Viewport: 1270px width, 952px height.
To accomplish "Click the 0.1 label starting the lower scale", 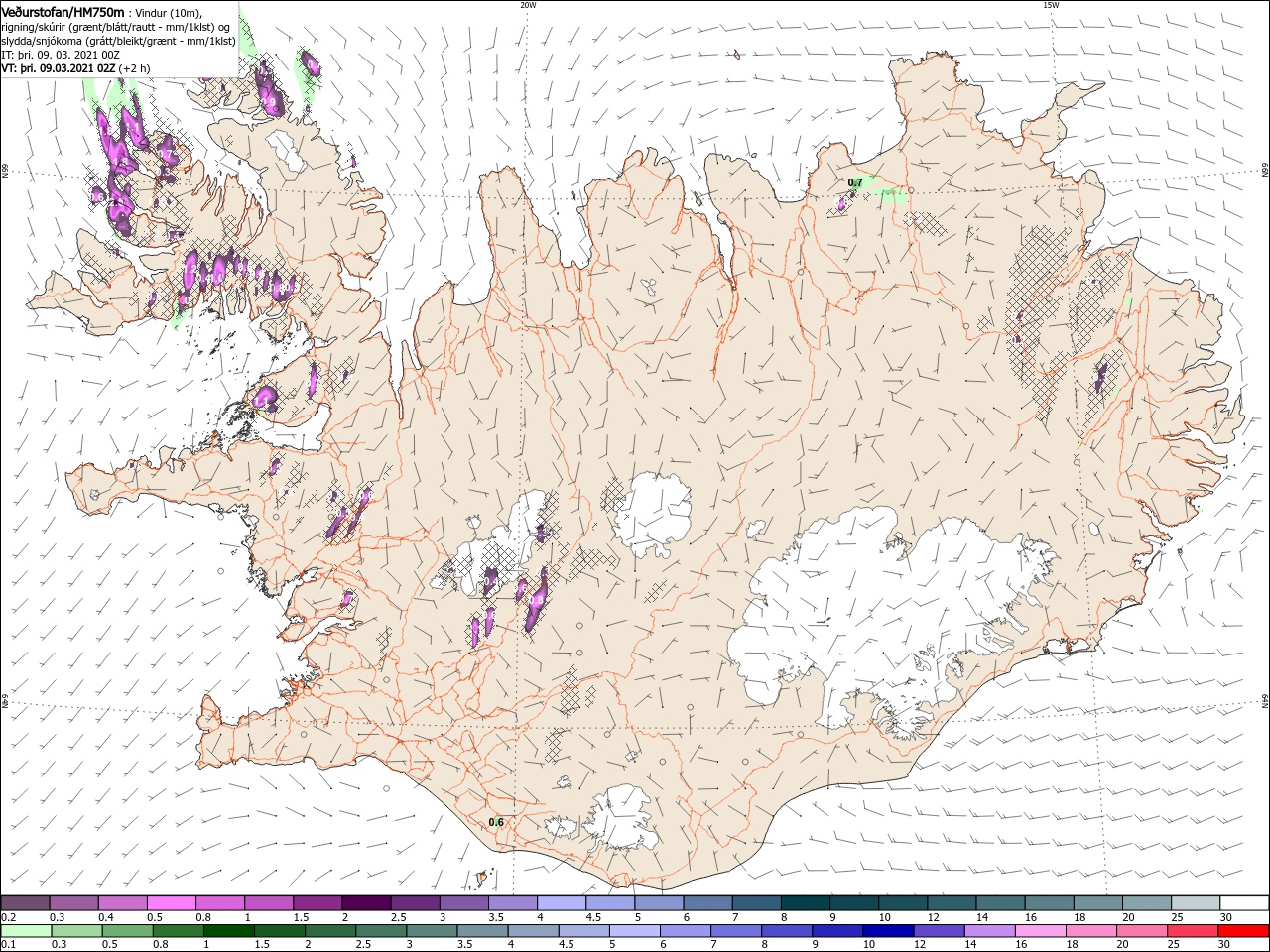I will tap(9, 945).
